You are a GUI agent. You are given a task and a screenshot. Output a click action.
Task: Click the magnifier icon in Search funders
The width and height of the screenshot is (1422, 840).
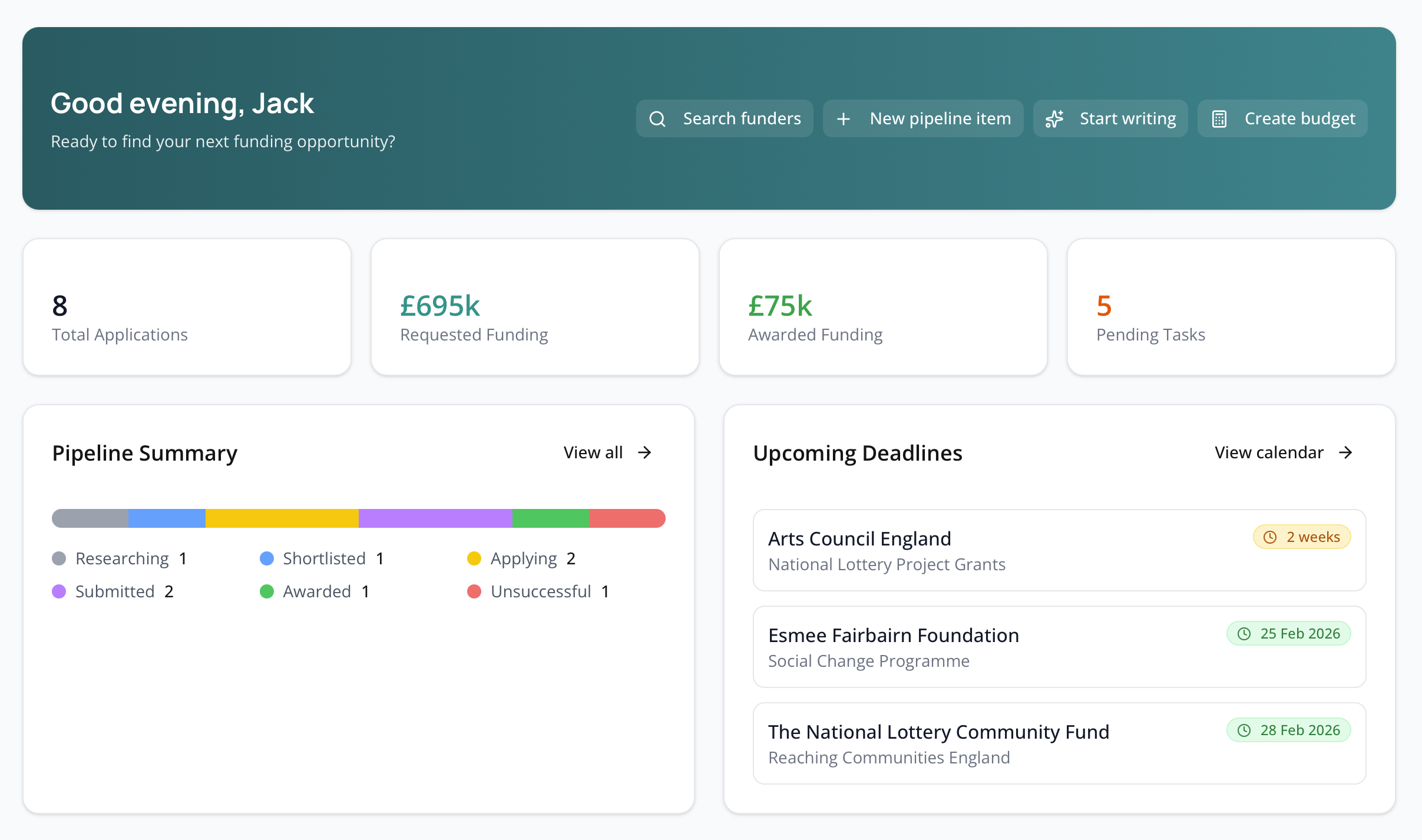pyautogui.click(x=657, y=119)
